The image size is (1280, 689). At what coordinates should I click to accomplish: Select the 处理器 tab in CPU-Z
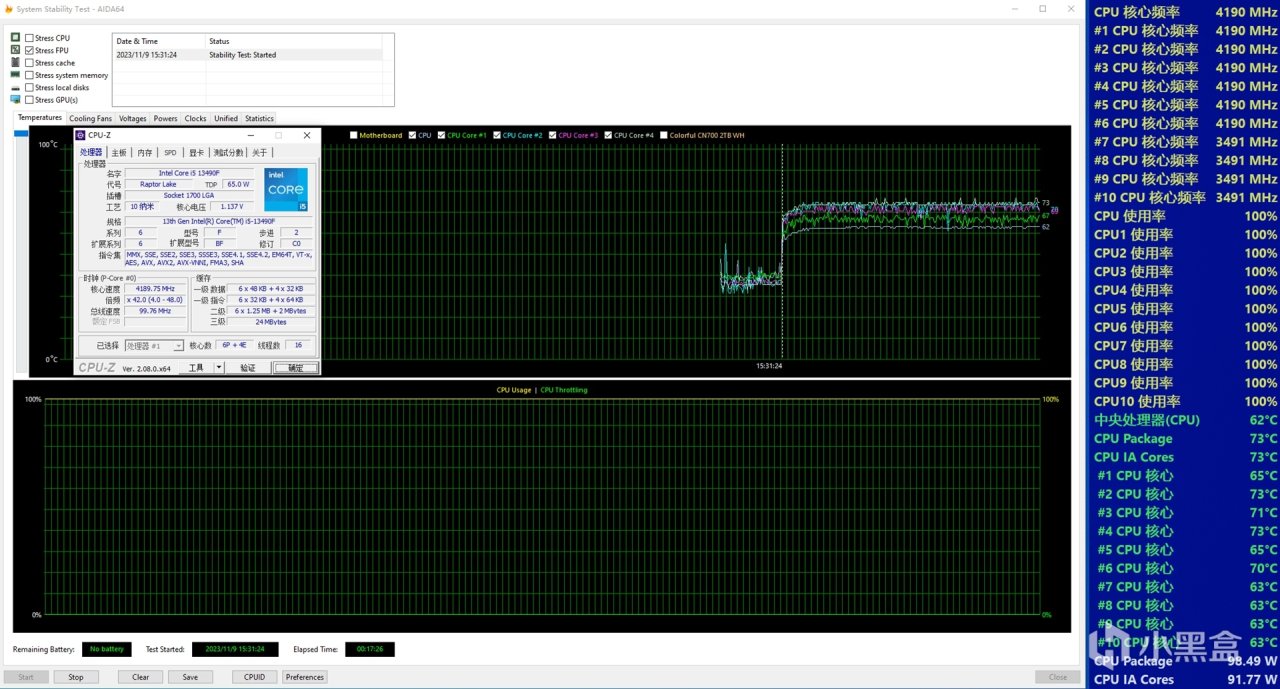(x=91, y=152)
